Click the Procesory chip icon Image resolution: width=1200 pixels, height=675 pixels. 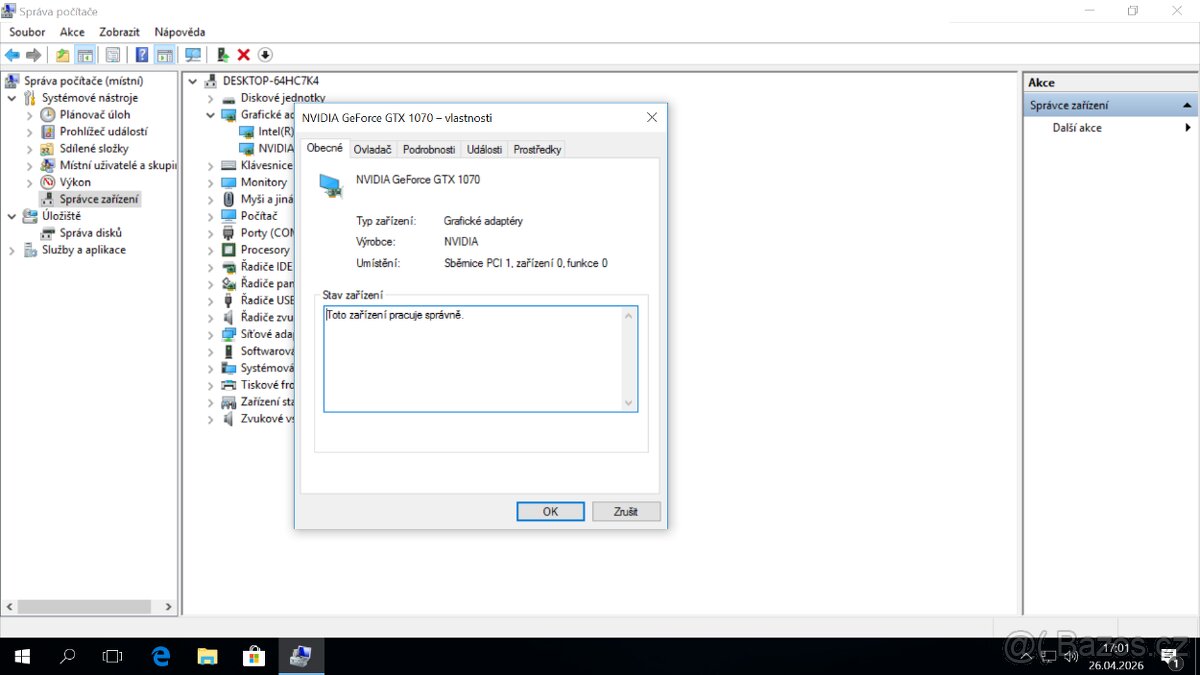click(x=229, y=250)
